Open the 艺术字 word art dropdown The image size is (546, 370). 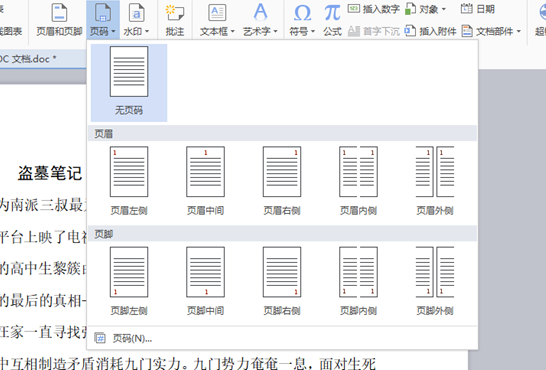pos(260,20)
